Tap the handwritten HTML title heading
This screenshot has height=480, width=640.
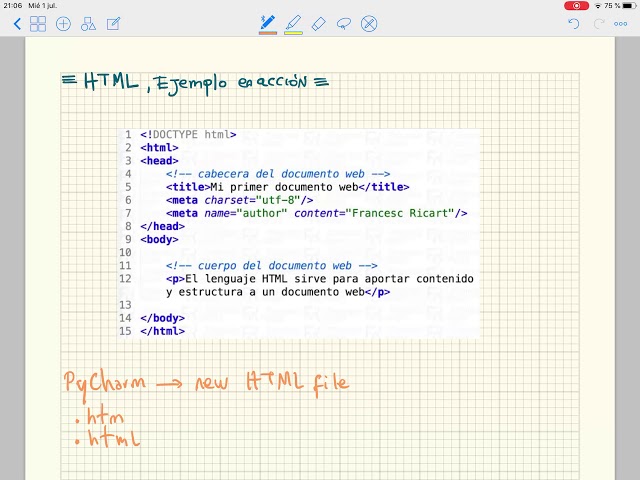click(x=195, y=83)
